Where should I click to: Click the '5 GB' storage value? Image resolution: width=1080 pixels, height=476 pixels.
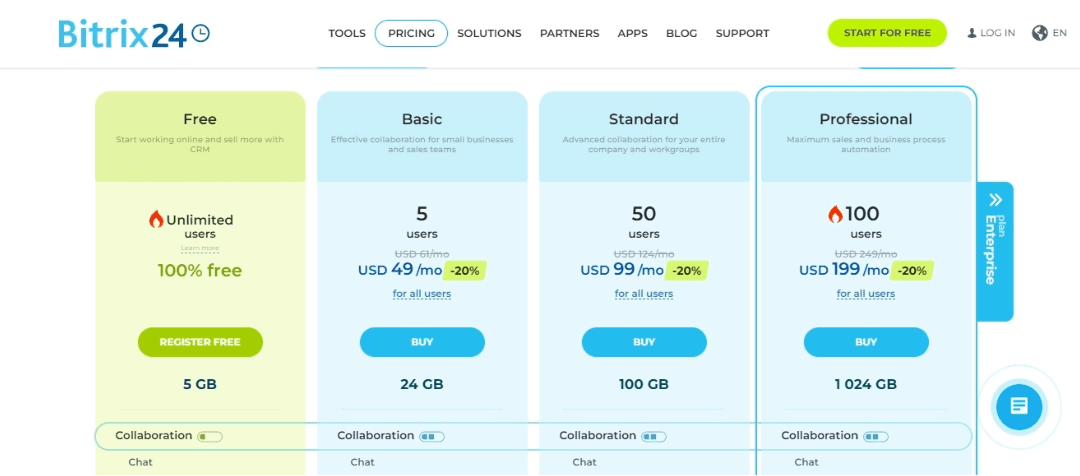pyautogui.click(x=200, y=384)
